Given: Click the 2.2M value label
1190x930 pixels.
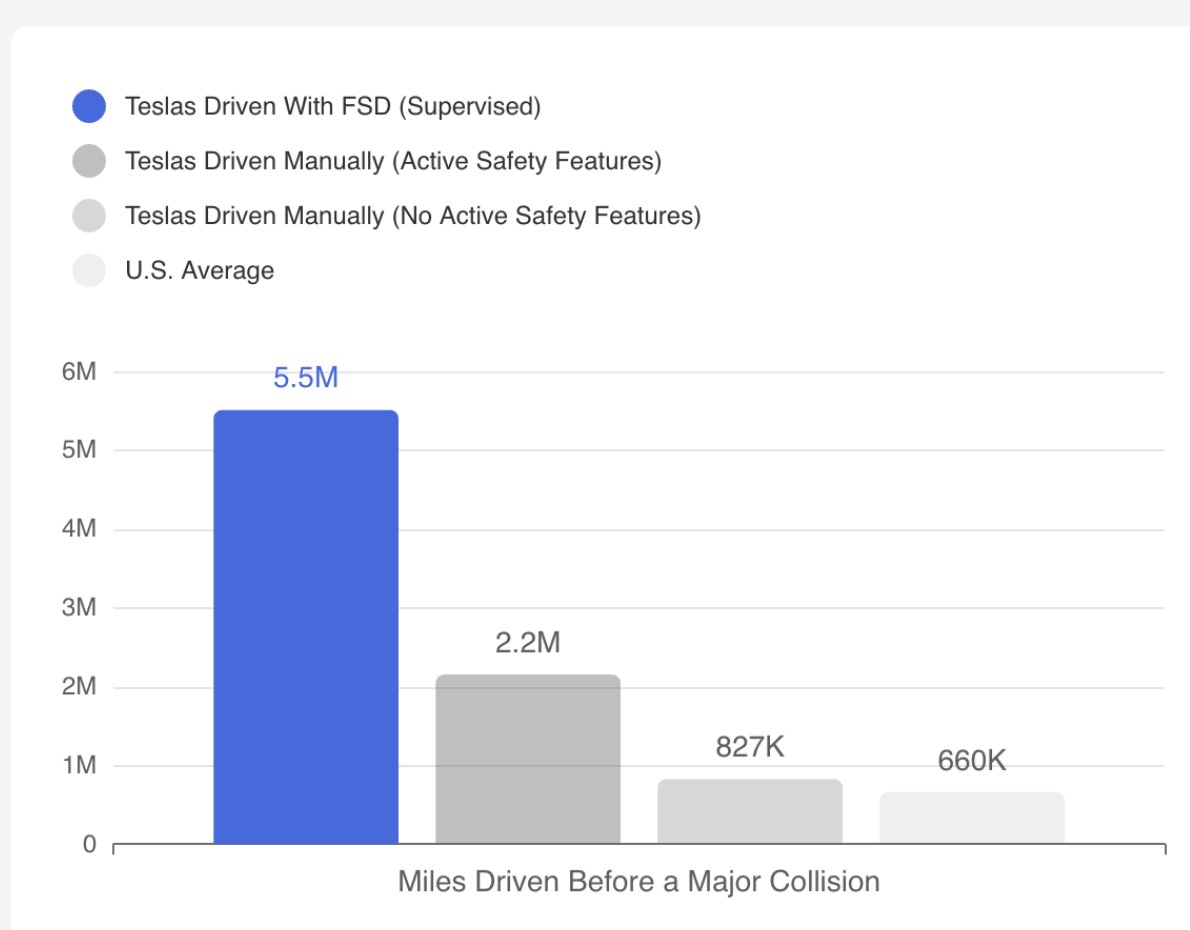Looking at the screenshot, I should [x=528, y=642].
